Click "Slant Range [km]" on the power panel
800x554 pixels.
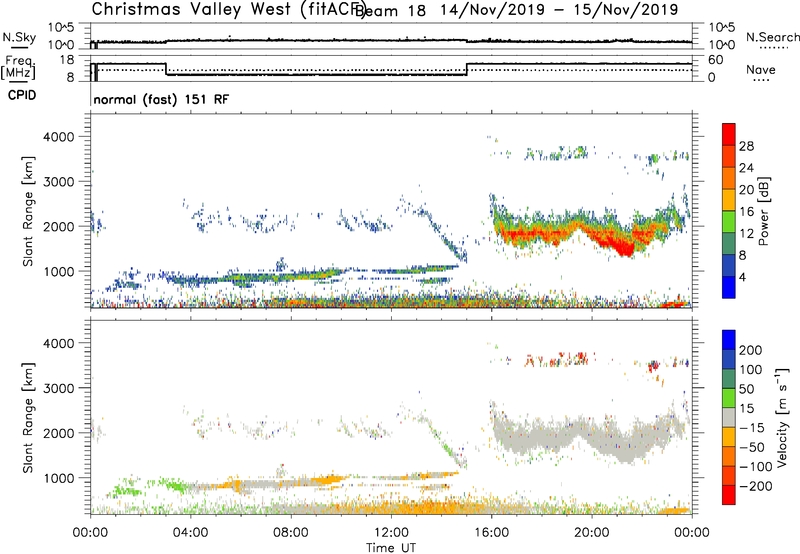[x=28, y=211]
